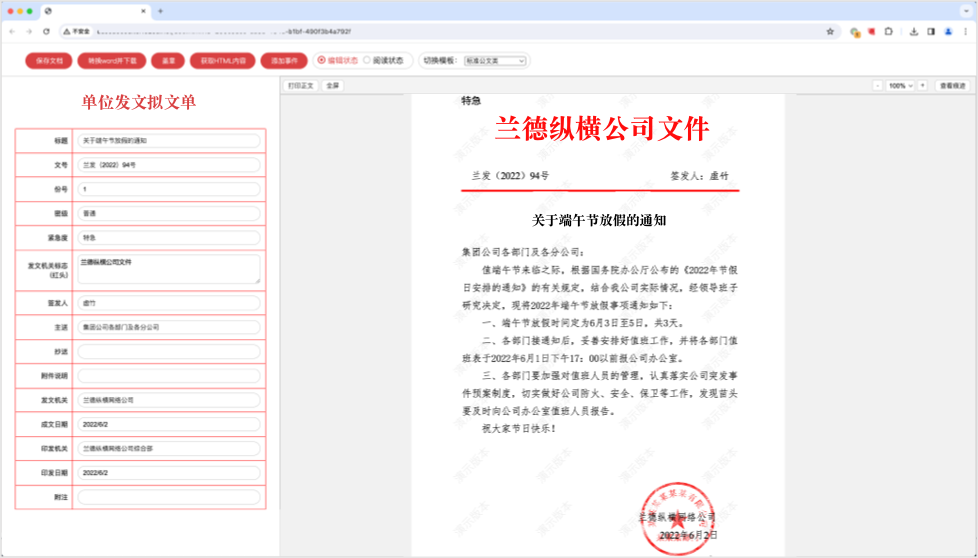Click the 签发人 input field
Viewport: 978px width, 558px height.
[168, 302]
